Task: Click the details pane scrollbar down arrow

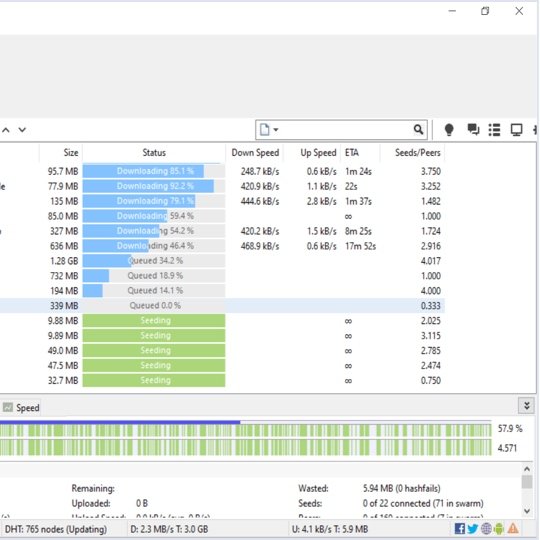Action: click(527, 511)
